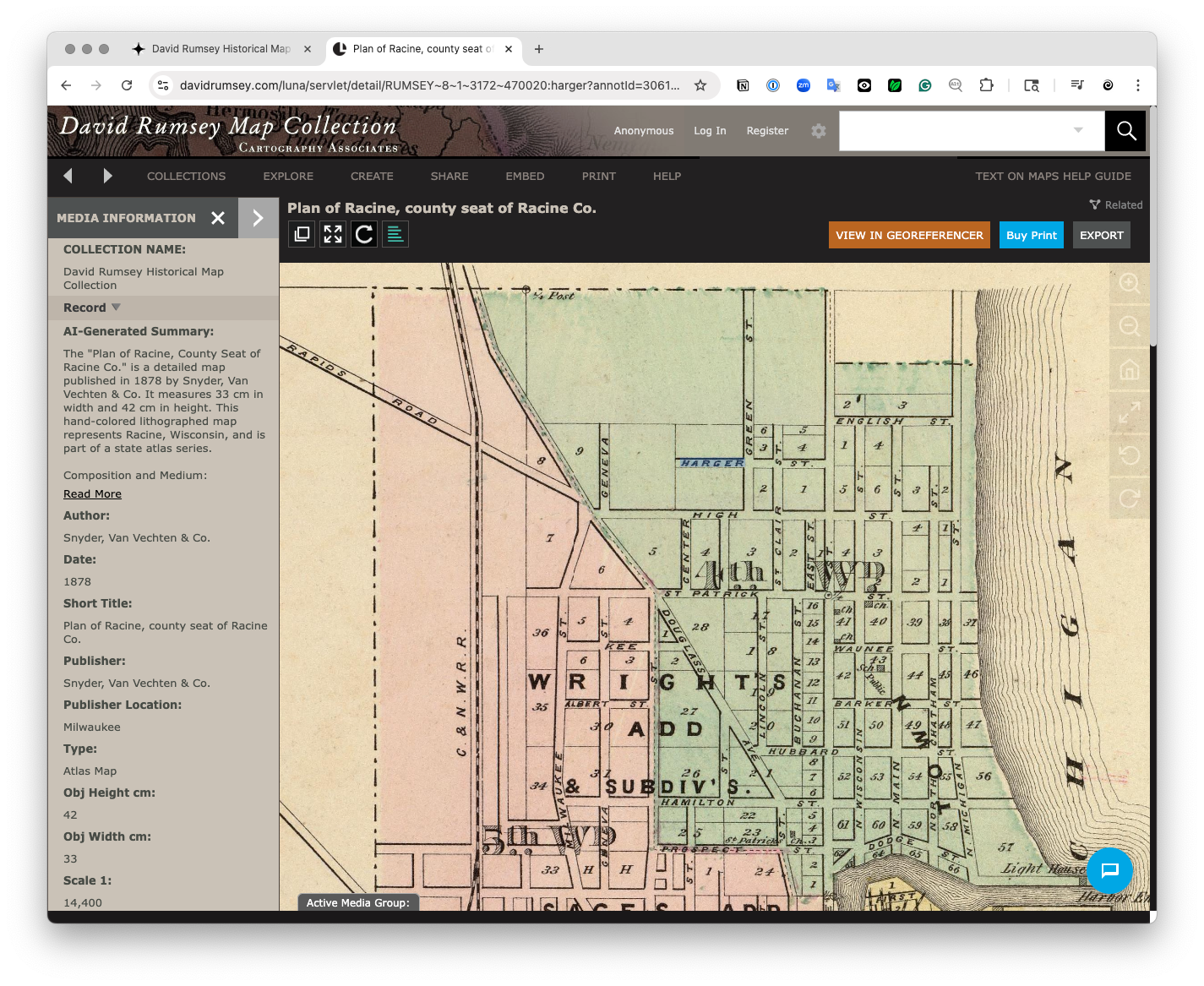The height and width of the screenshot is (986, 1204).
Task: Go to next item arrow in navbar
Action: pos(107,176)
